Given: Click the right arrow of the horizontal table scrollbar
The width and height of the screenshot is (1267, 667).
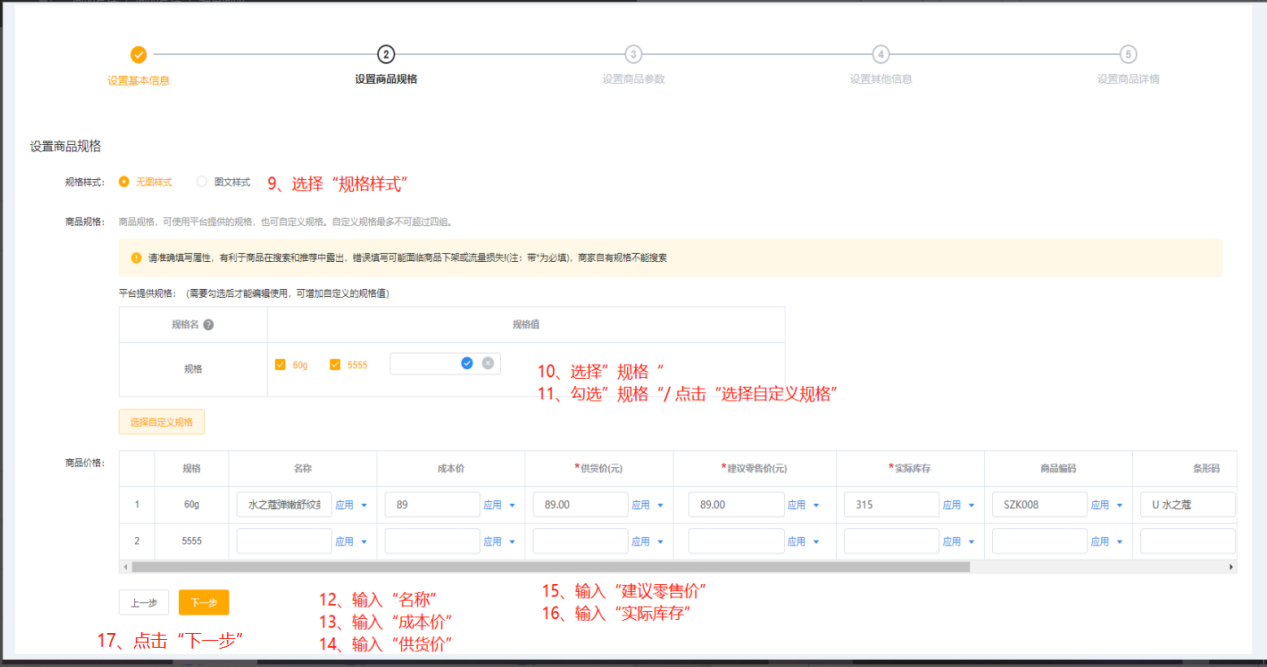Looking at the screenshot, I should pos(1231,567).
